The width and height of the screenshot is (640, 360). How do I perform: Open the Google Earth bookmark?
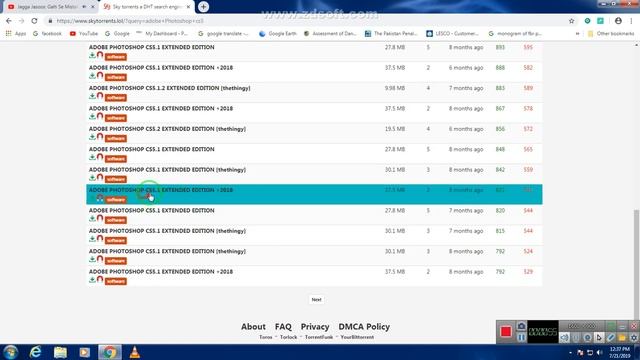pyautogui.click(x=278, y=33)
